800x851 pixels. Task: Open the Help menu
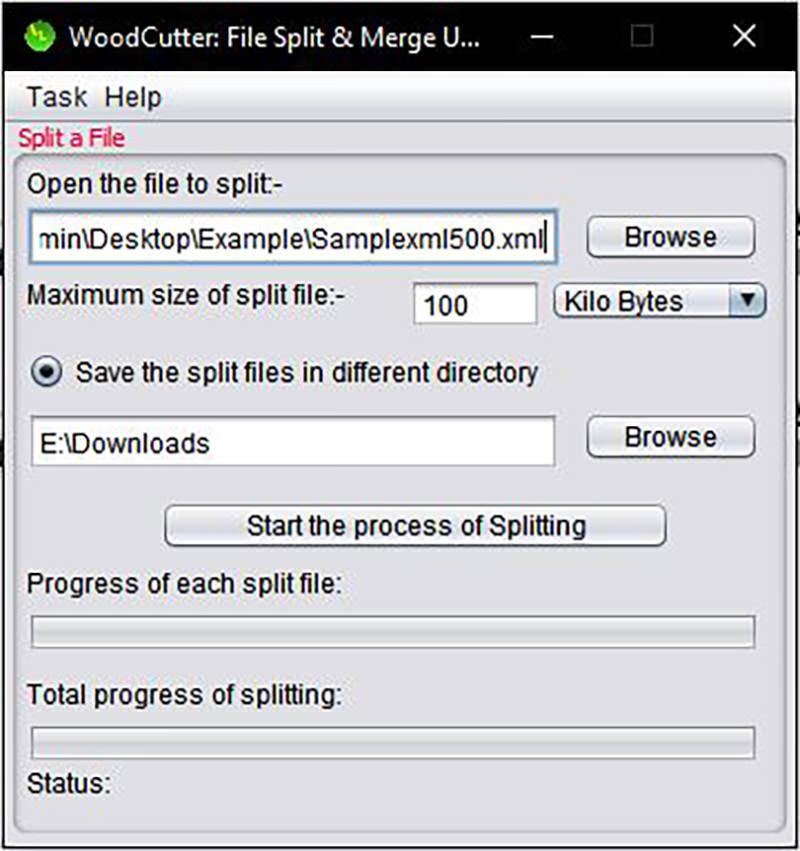click(x=131, y=97)
